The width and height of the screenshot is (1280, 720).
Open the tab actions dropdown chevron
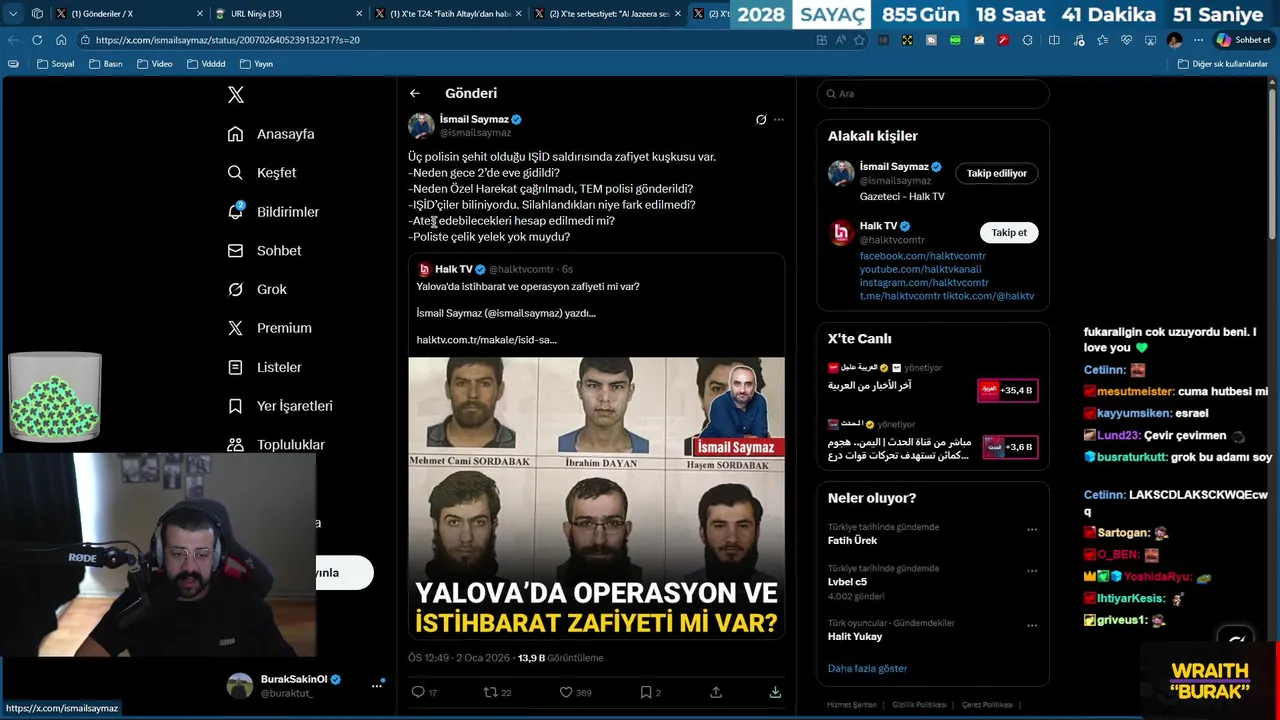tap(13, 14)
